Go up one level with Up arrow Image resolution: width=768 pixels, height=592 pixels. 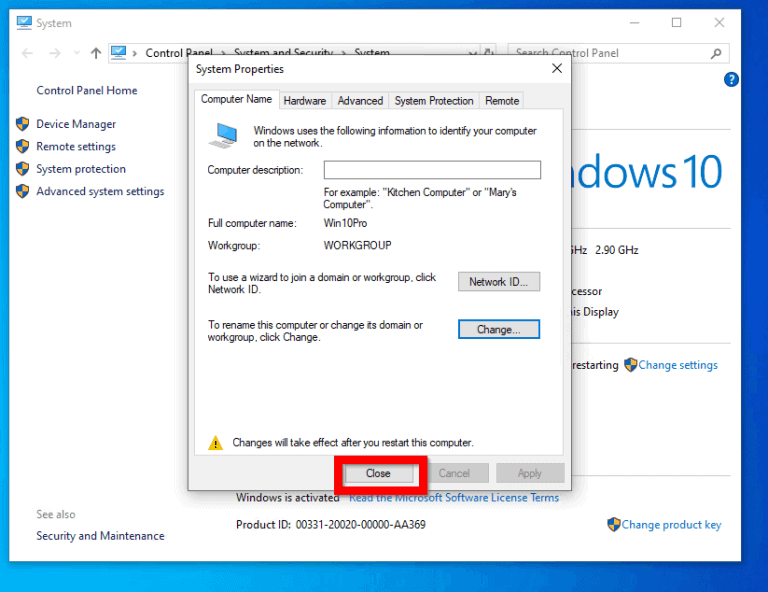tap(96, 53)
